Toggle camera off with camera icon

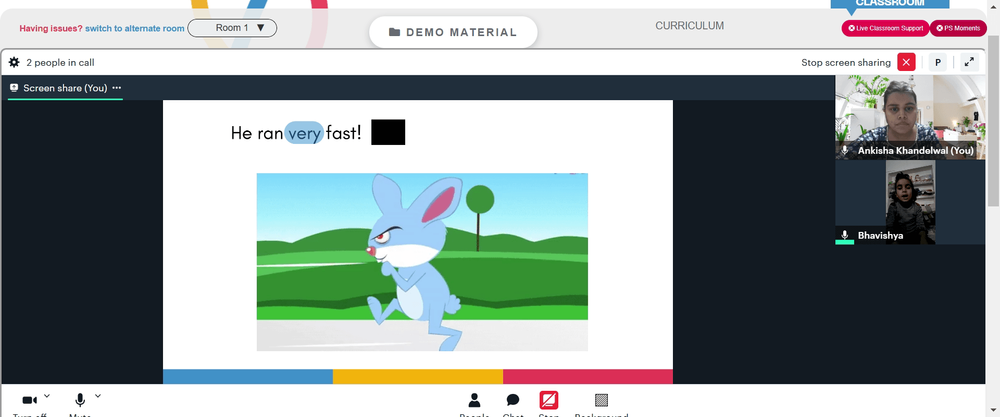pyautogui.click(x=29, y=400)
